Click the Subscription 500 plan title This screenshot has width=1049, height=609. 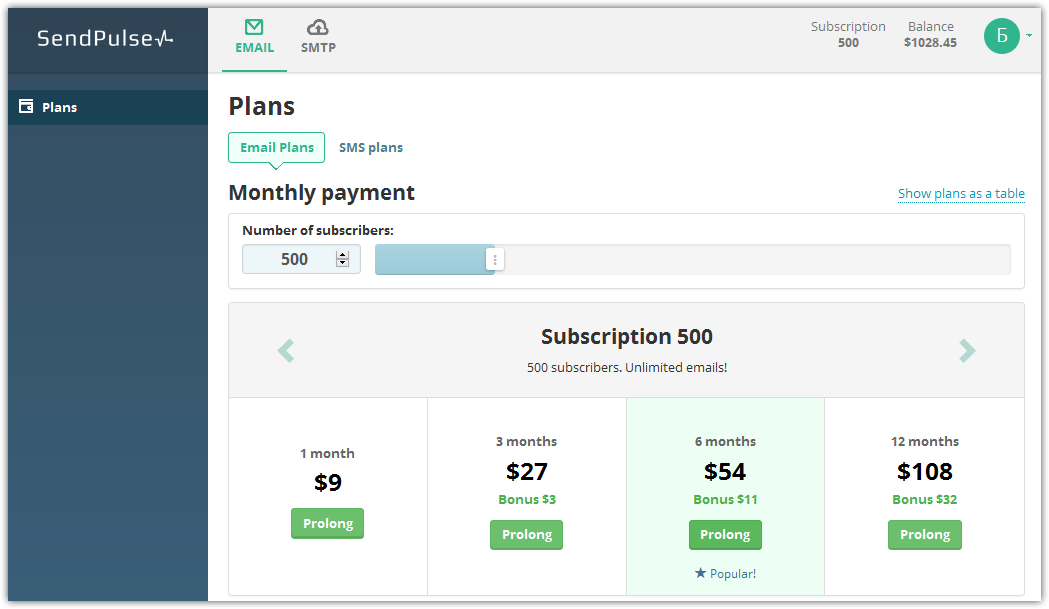627,336
